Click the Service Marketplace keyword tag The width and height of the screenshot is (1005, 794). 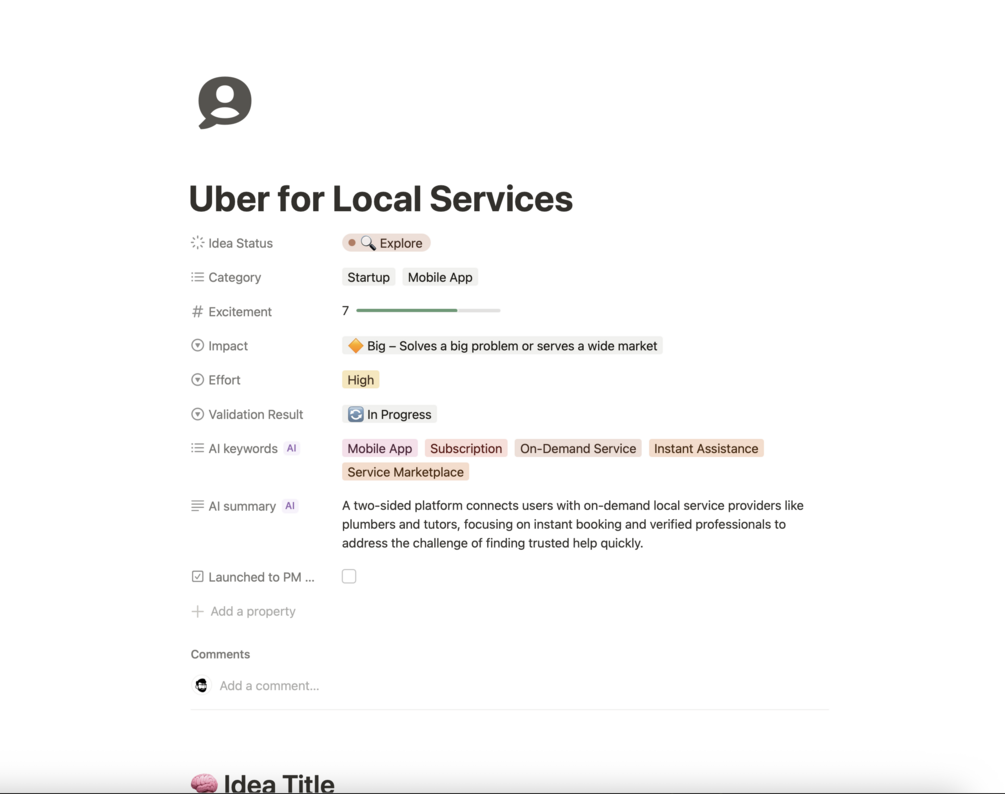406,472
